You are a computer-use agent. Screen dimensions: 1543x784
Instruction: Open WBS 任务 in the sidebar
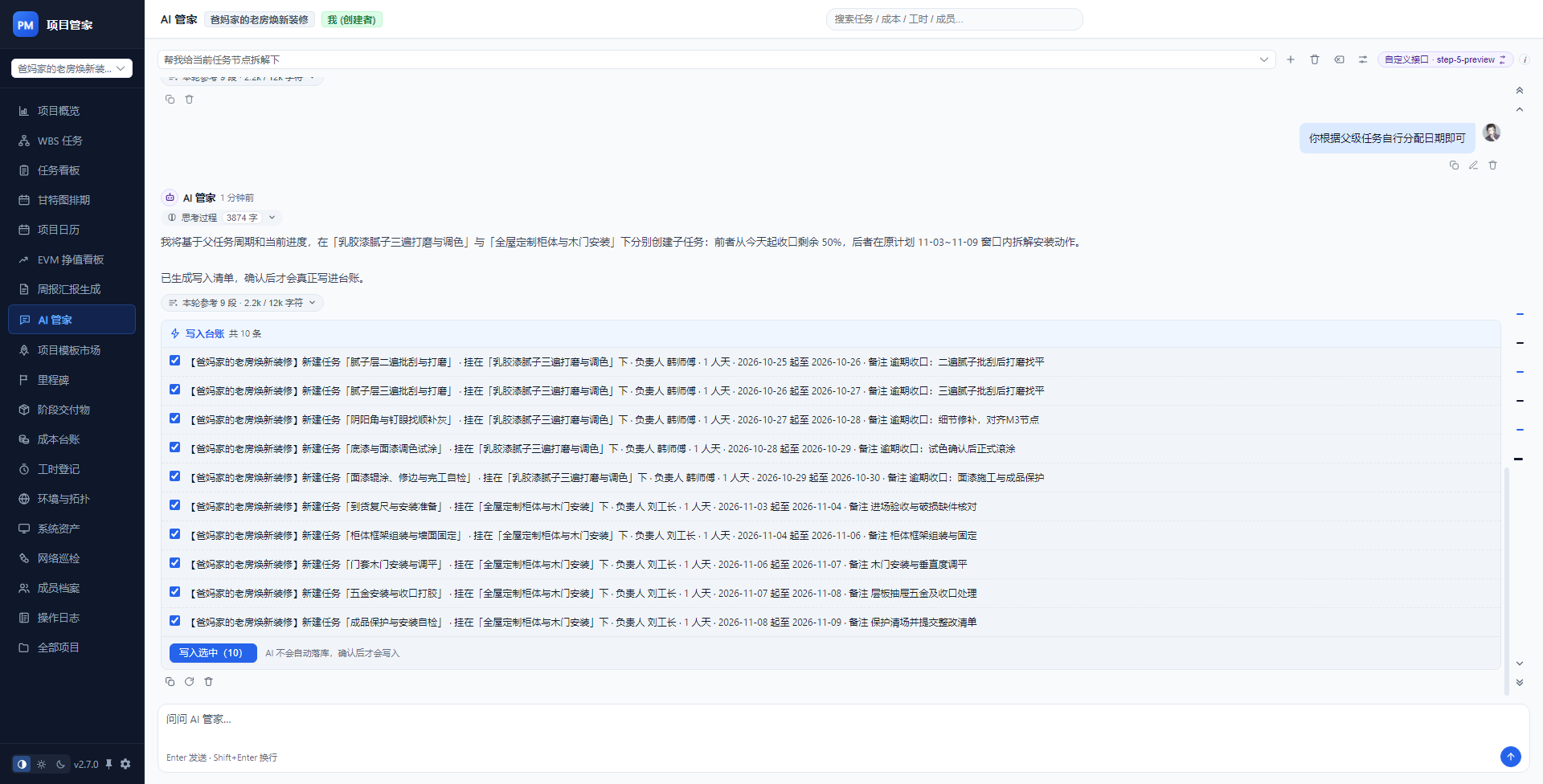(x=72, y=141)
